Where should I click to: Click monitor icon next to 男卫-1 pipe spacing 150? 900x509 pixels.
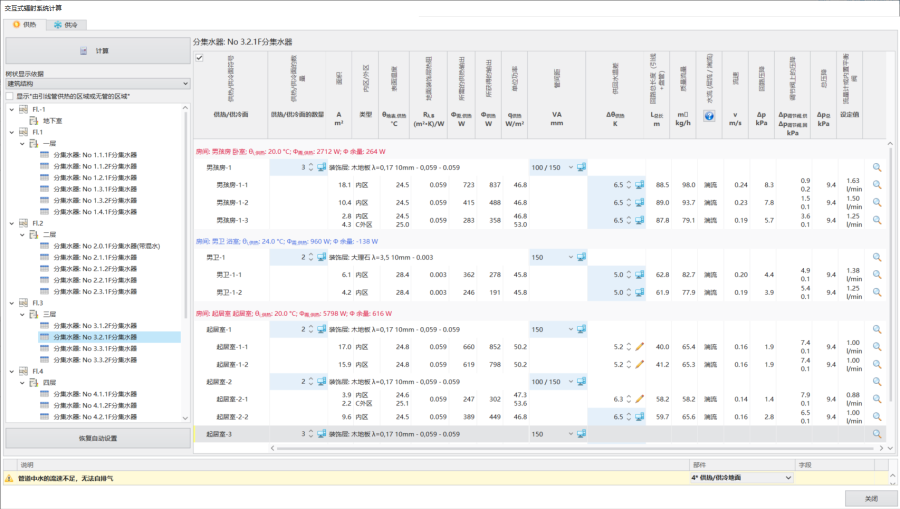[x=581, y=257]
